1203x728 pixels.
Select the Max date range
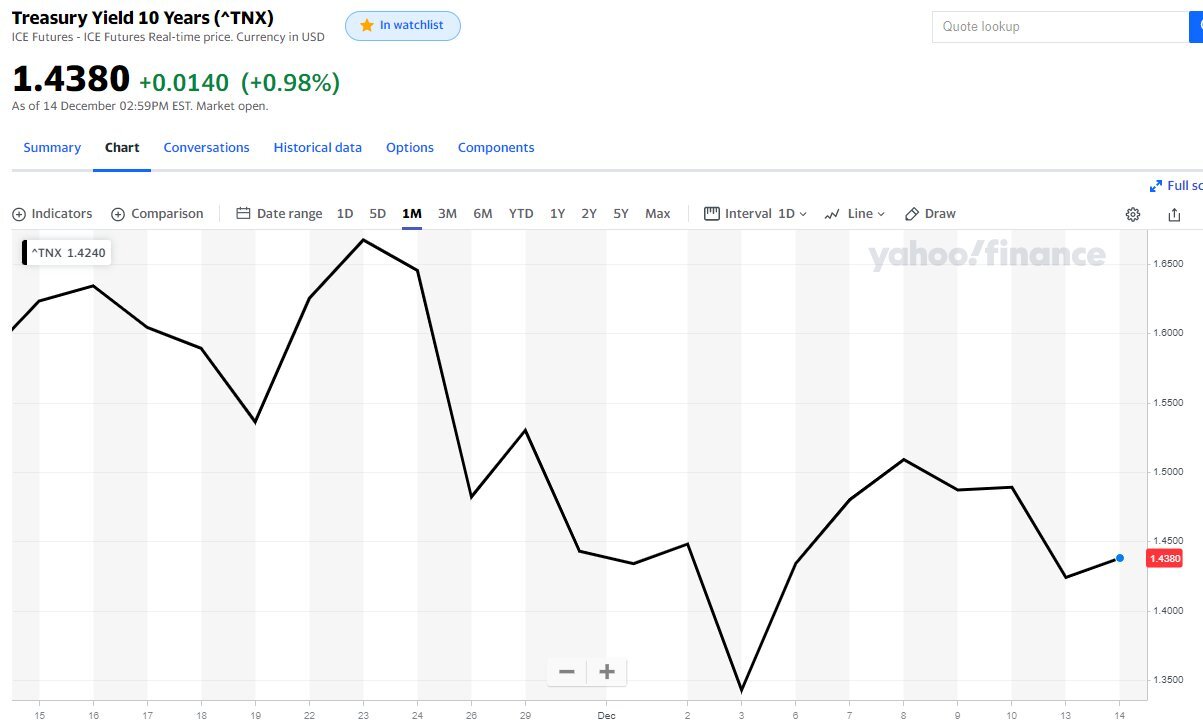pos(657,214)
